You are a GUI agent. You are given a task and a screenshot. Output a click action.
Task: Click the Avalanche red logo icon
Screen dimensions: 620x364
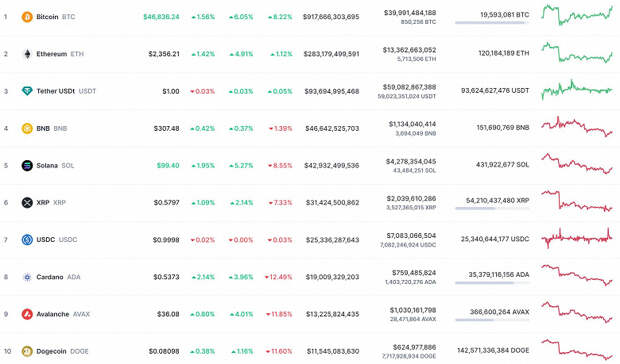click(27, 314)
